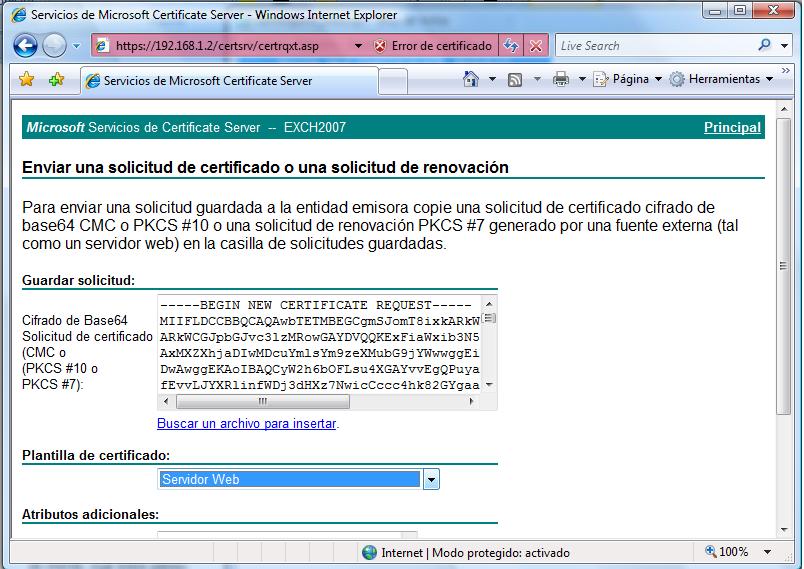Click the Home page icon
This screenshot has width=804, height=569.
tap(471, 79)
